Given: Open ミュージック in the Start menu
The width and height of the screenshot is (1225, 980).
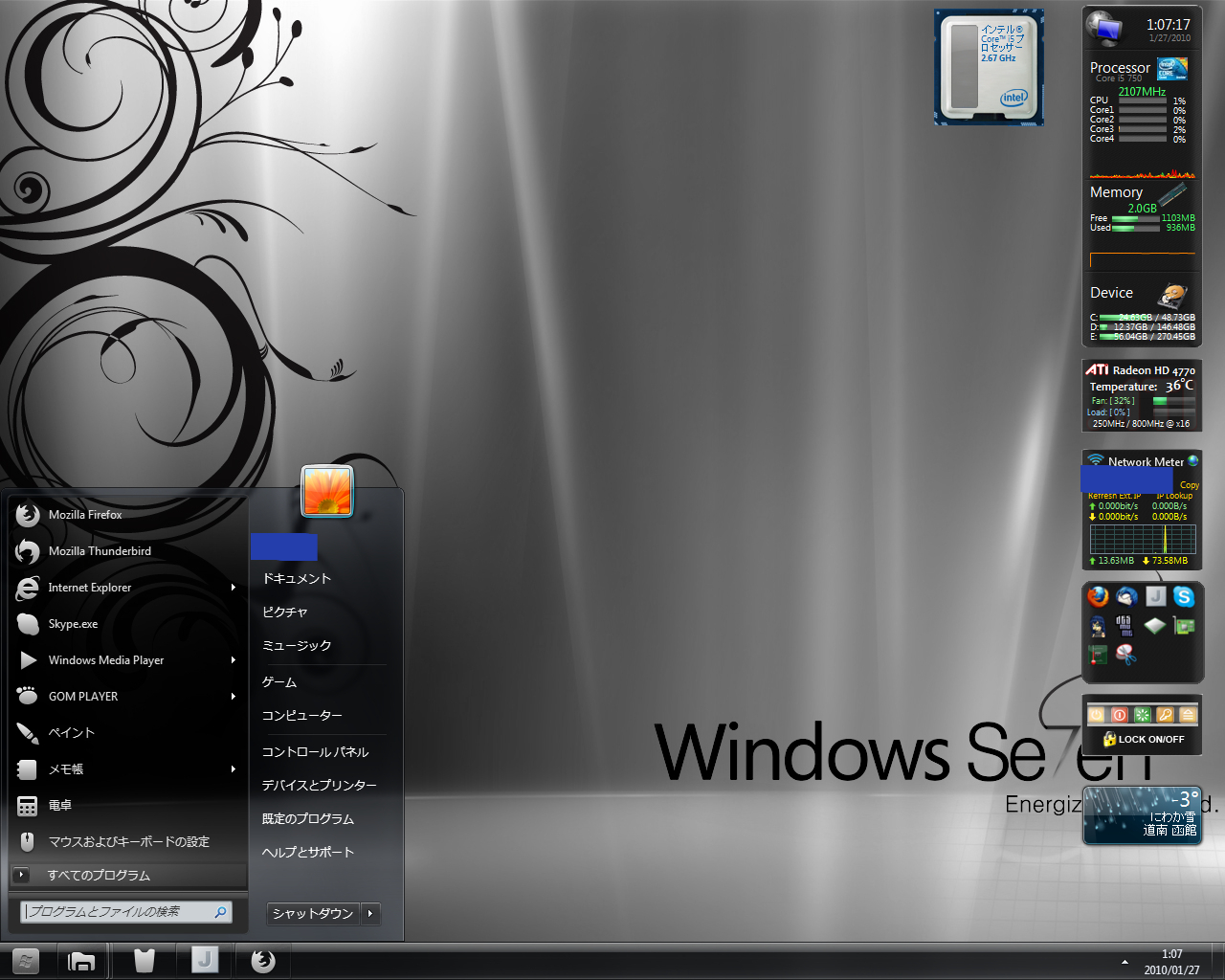Looking at the screenshot, I should coord(297,646).
